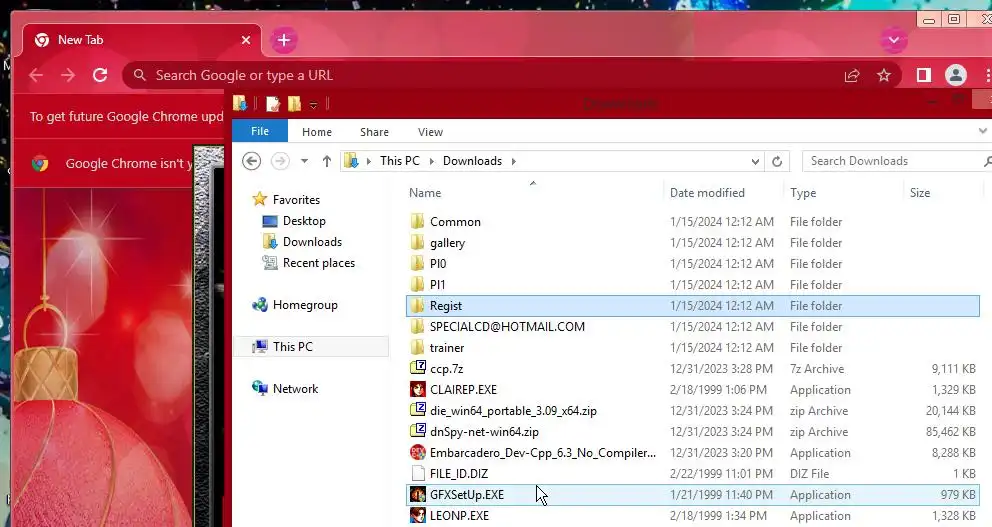Open recent locations dropdown arrow
Screen dimensions: 992x527
[304, 161]
